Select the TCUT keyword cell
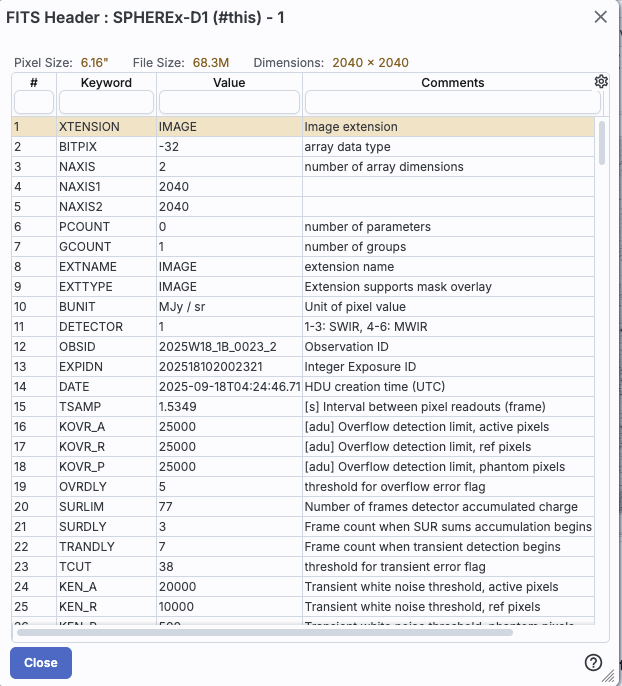This screenshot has height=686, width=622. pyautogui.click(x=106, y=567)
